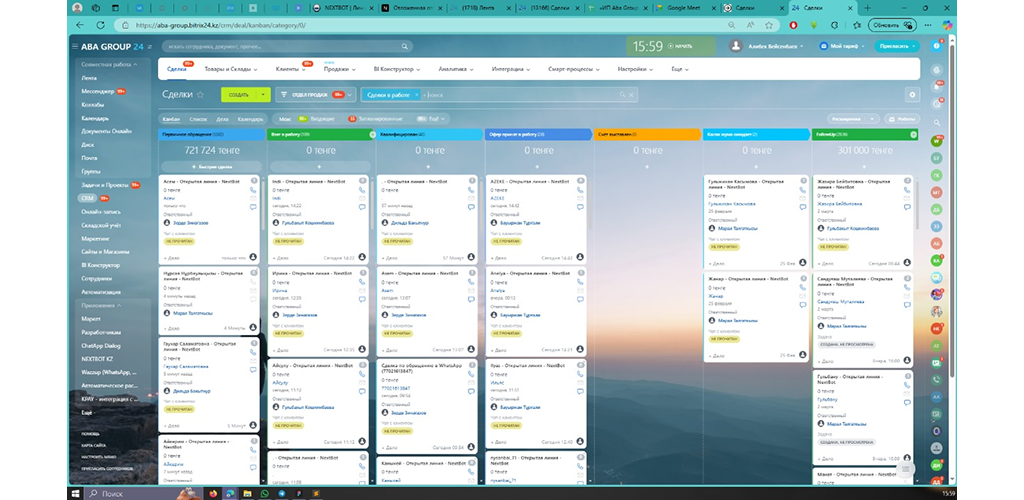The width and height of the screenshot is (1024, 500).
Task: Switch to Календарь view
Action: click(250, 119)
